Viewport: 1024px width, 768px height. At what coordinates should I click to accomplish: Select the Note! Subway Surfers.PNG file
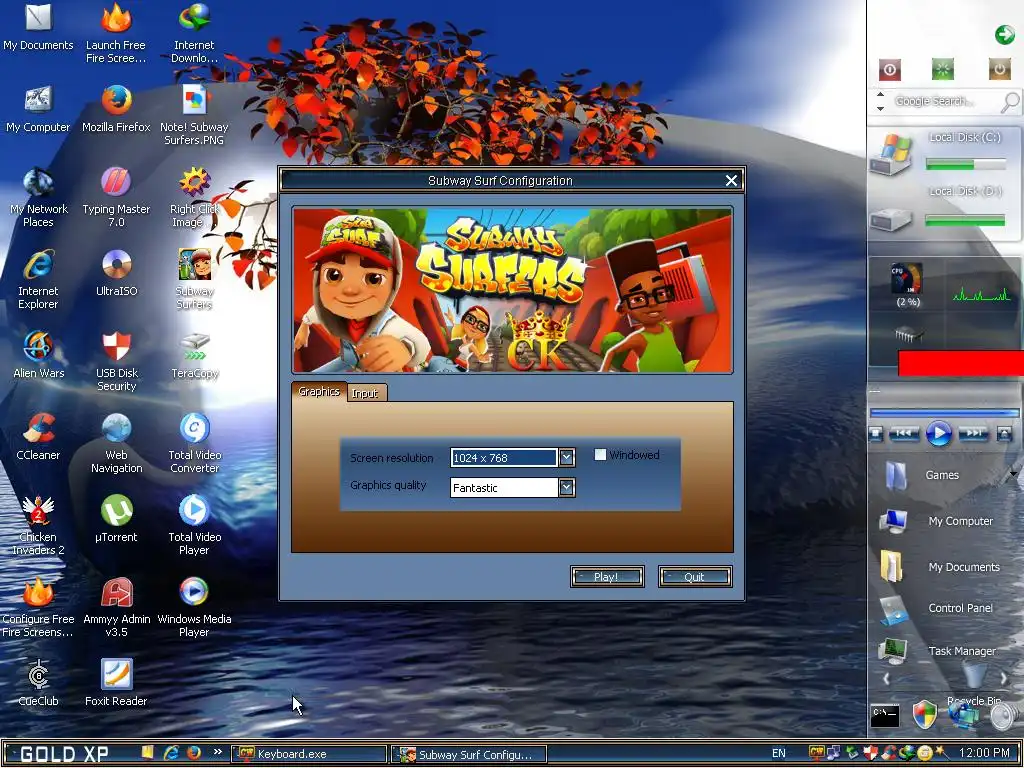click(x=194, y=115)
